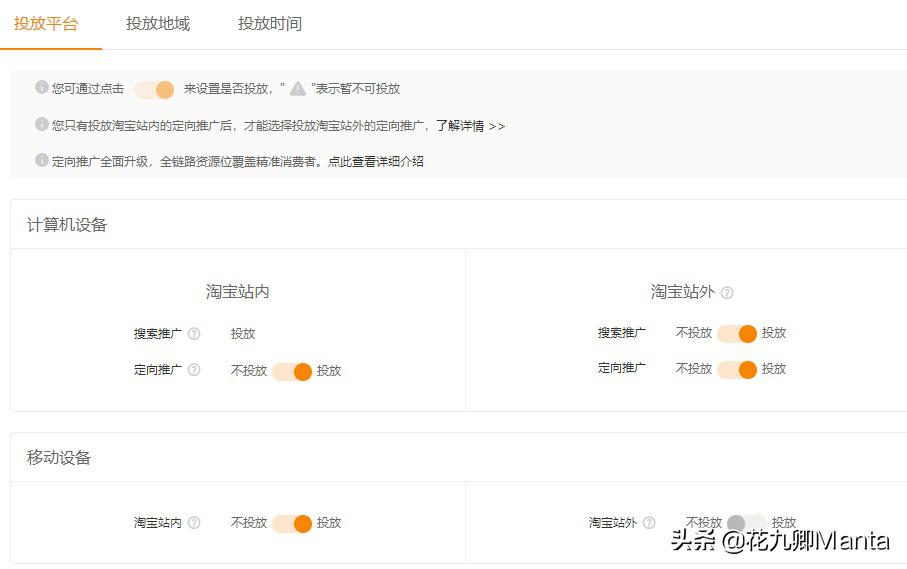Switch to the 投放平台 tab
The height and width of the screenshot is (569, 907).
(46, 24)
